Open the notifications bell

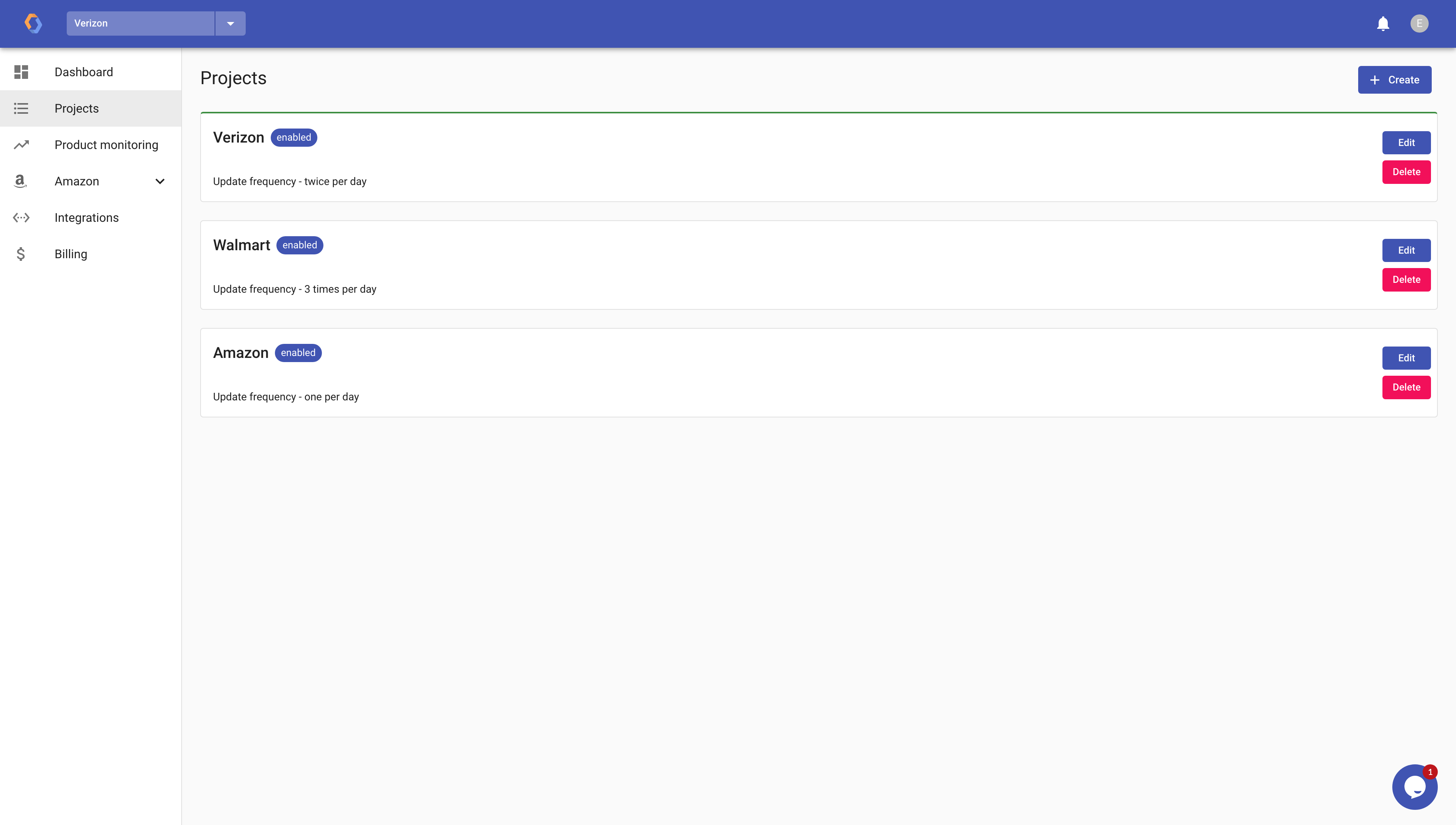(1383, 23)
